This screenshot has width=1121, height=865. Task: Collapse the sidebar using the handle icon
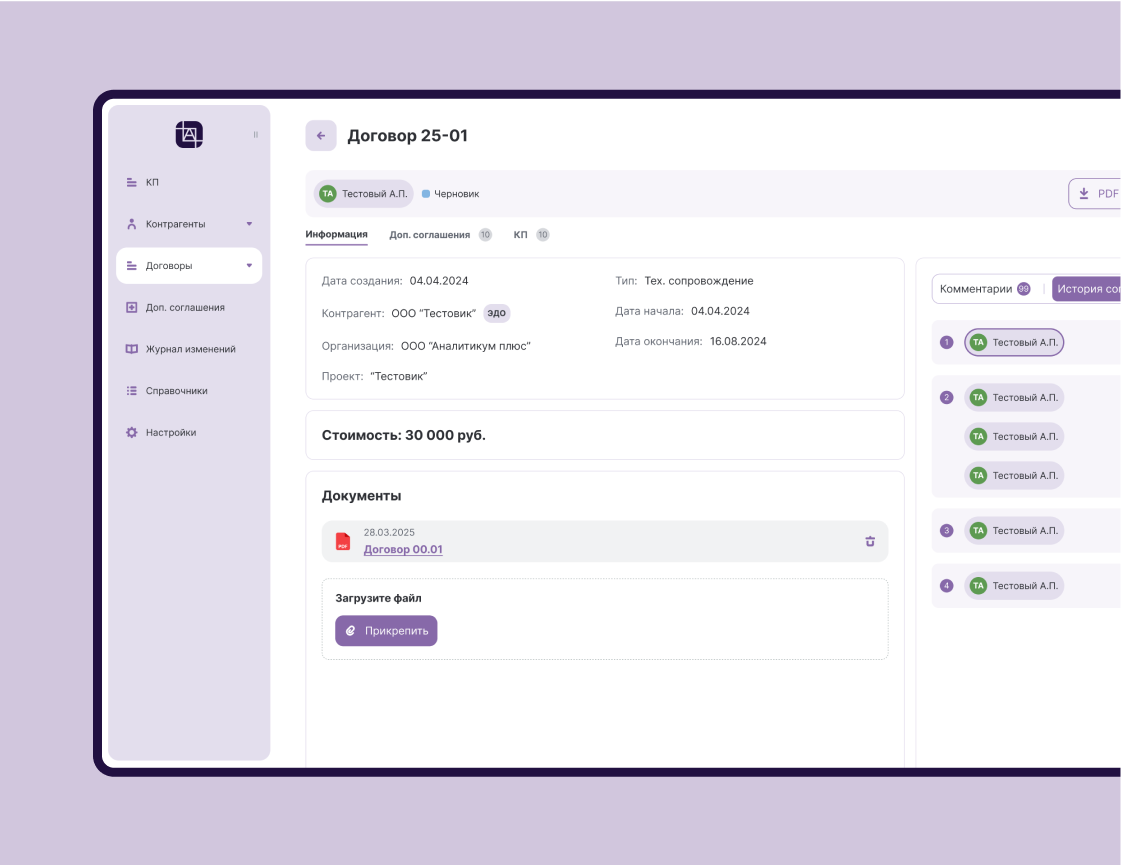255,134
